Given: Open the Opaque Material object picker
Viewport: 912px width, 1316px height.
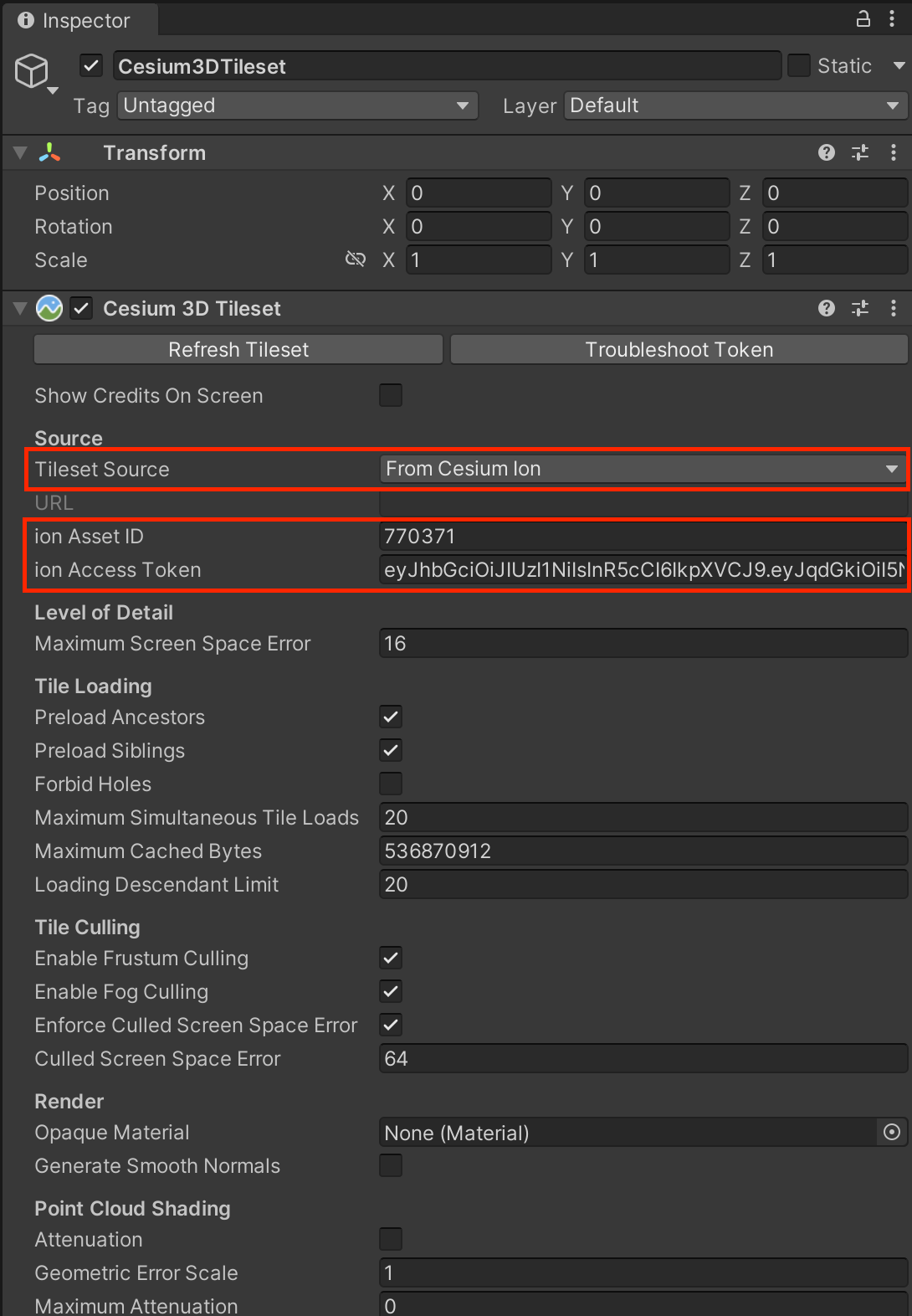Looking at the screenshot, I should [892, 1132].
